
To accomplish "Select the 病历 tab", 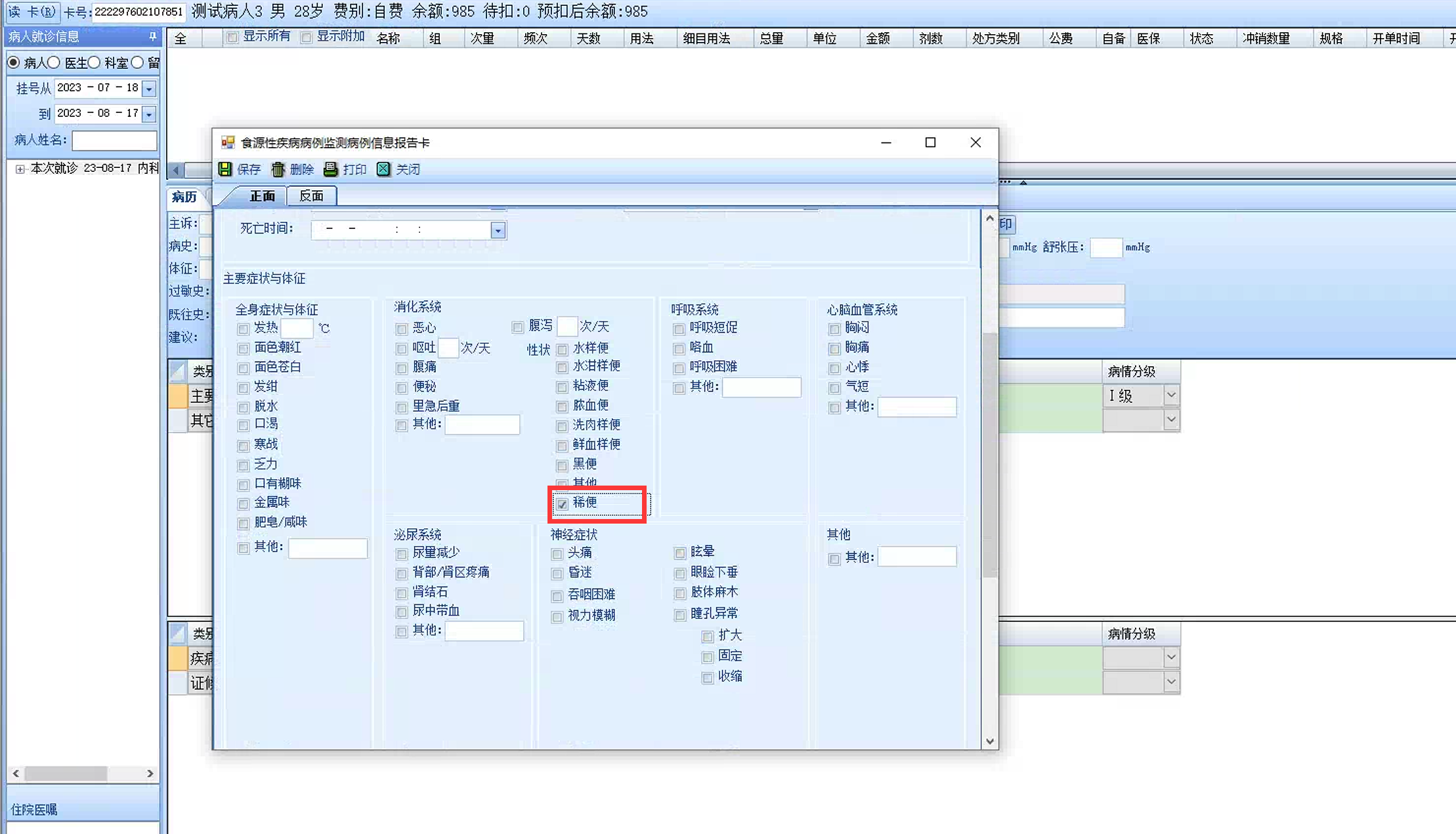I will (184, 197).
